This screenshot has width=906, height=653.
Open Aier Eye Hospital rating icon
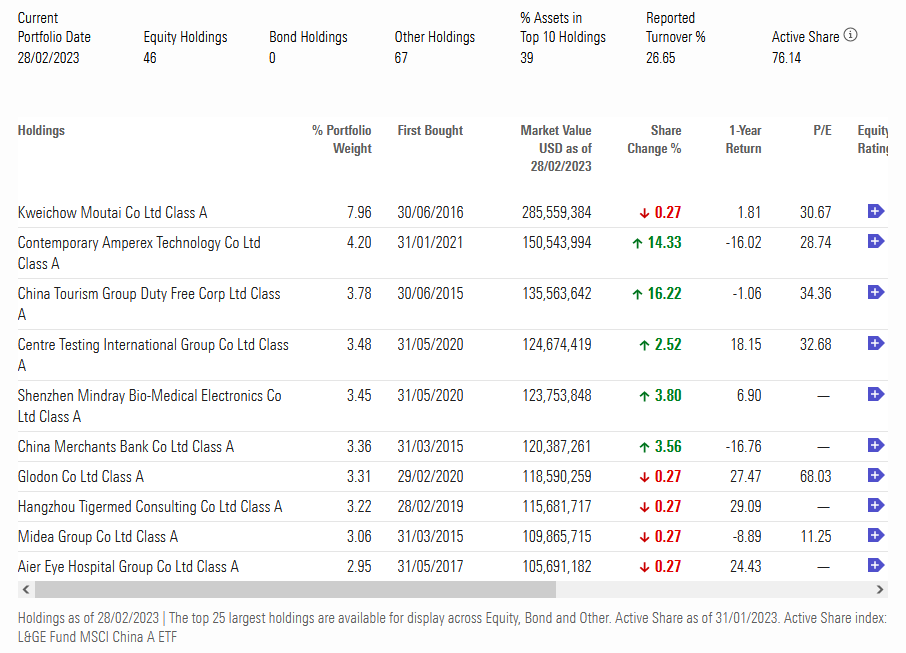[x=875, y=565]
